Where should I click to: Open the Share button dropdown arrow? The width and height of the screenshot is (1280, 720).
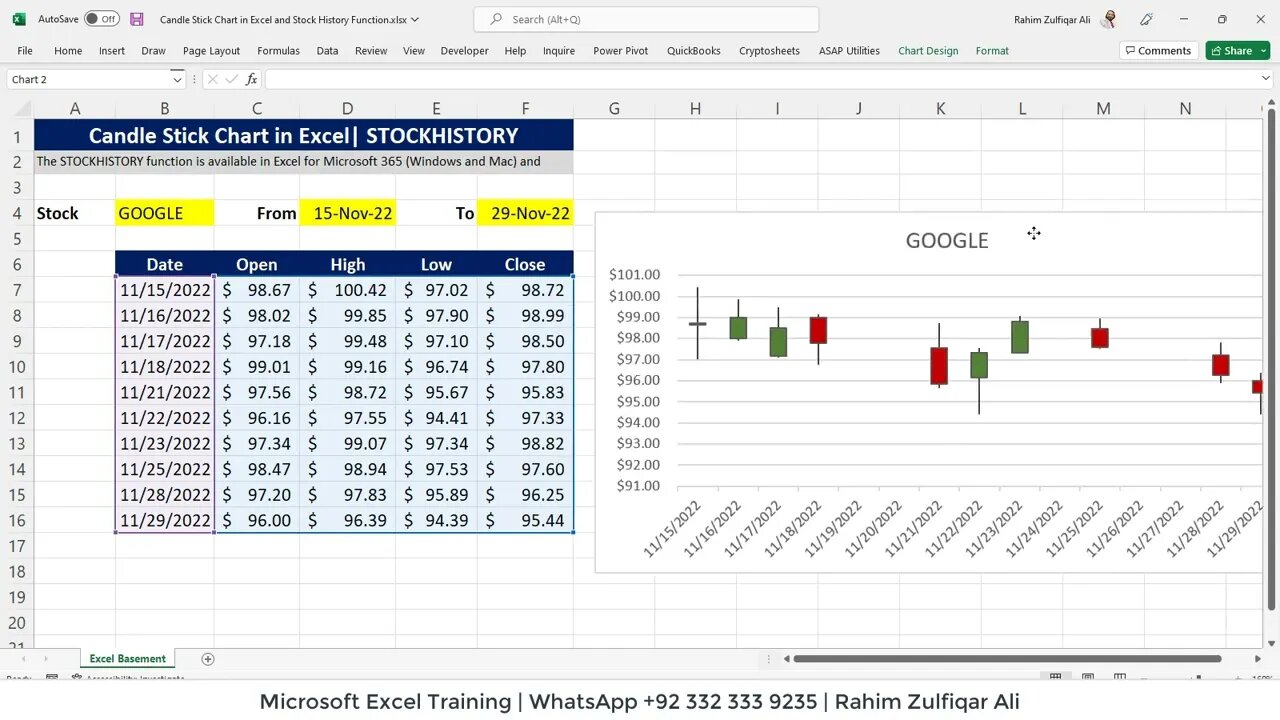coord(1262,51)
